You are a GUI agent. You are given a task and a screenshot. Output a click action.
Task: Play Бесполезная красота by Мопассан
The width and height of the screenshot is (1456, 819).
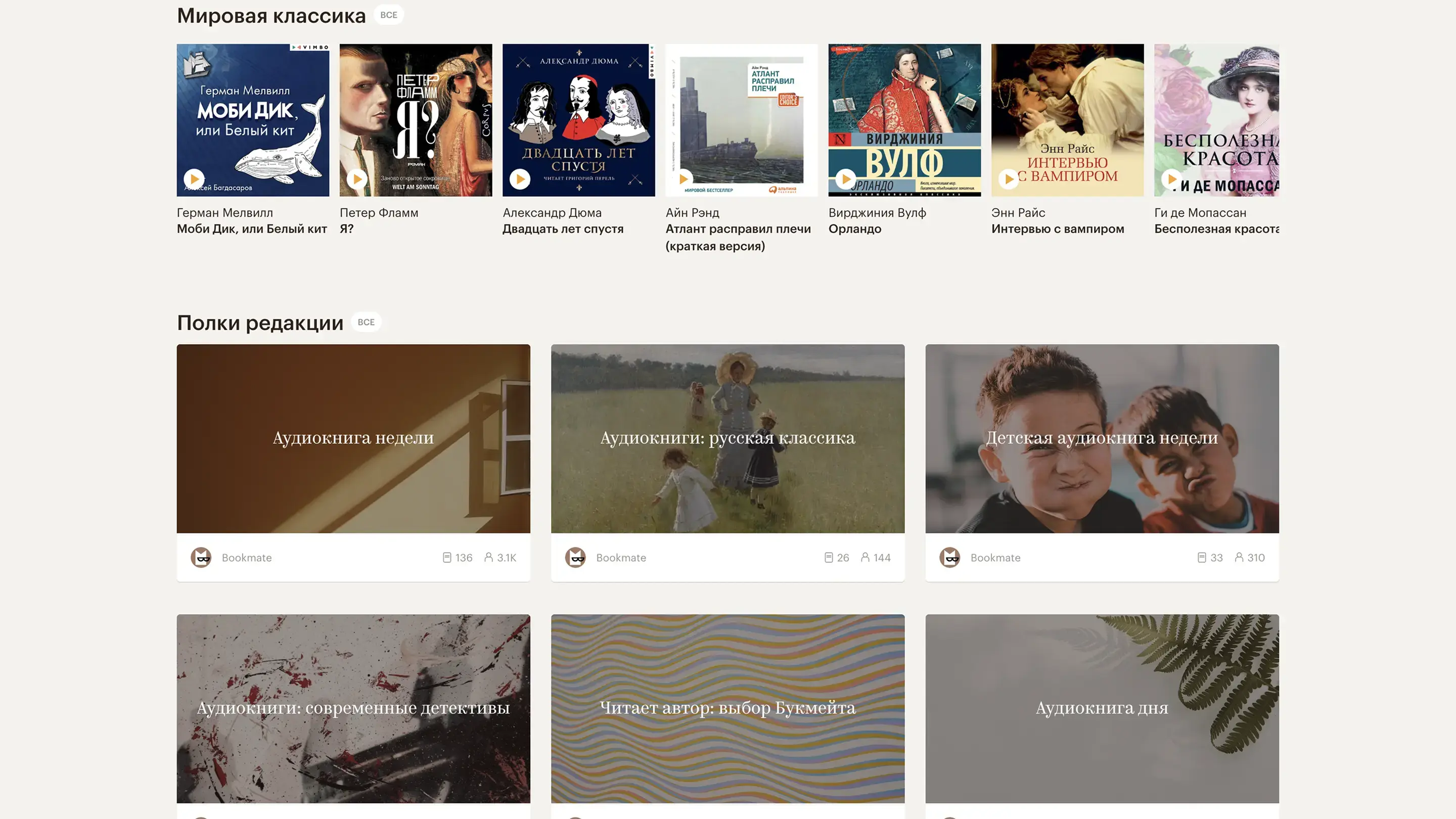click(x=1171, y=179)
